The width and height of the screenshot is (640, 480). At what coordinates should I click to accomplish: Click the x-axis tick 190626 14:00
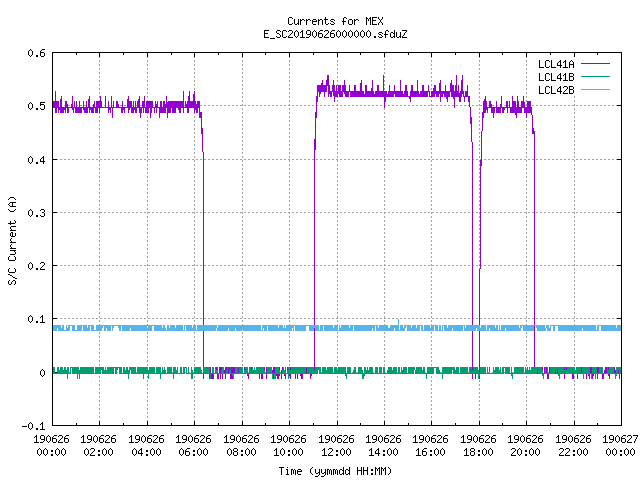click(383, 446)
